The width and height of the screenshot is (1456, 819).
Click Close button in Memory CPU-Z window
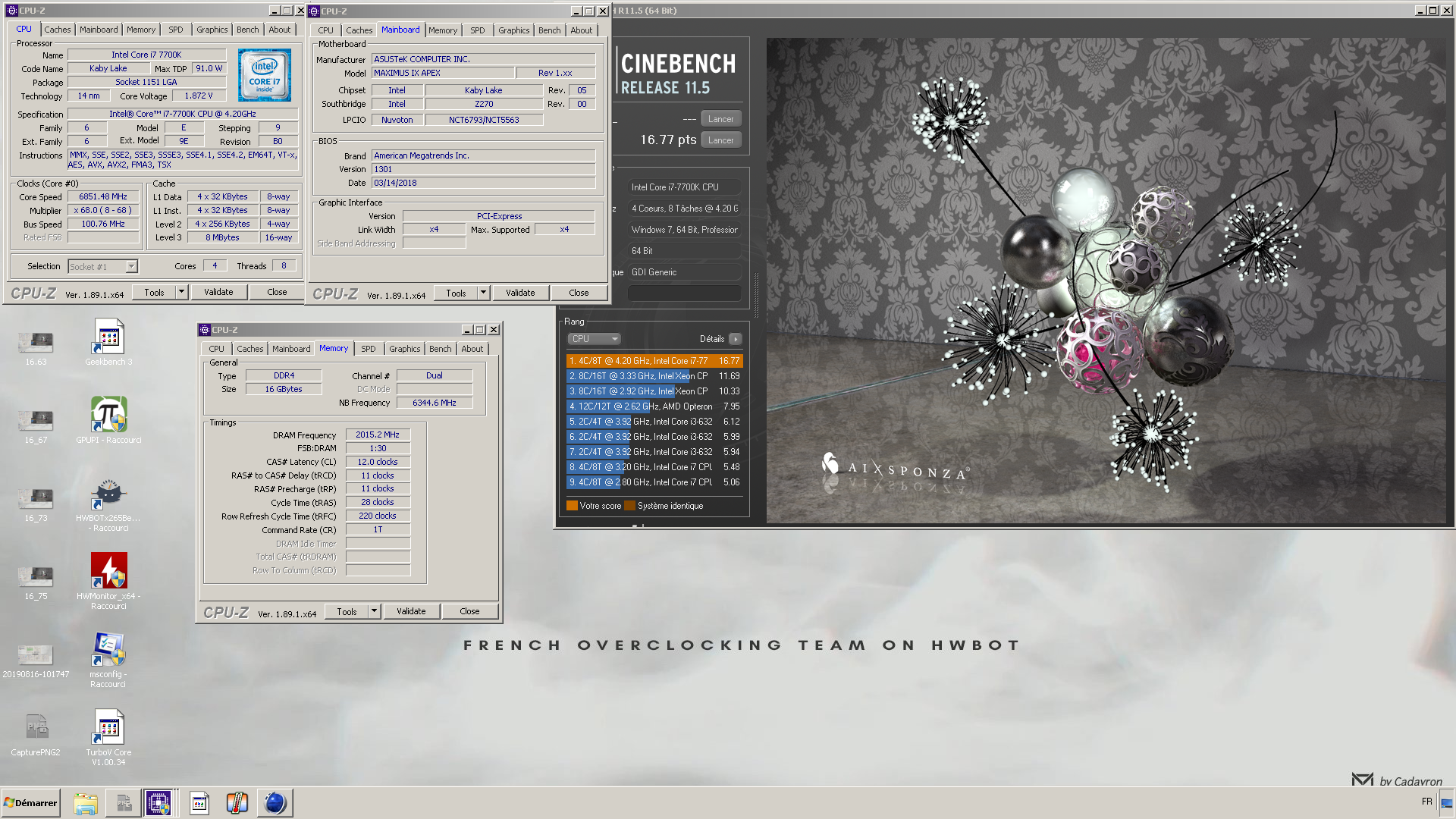pyautogui.click(x=469, y=611)
